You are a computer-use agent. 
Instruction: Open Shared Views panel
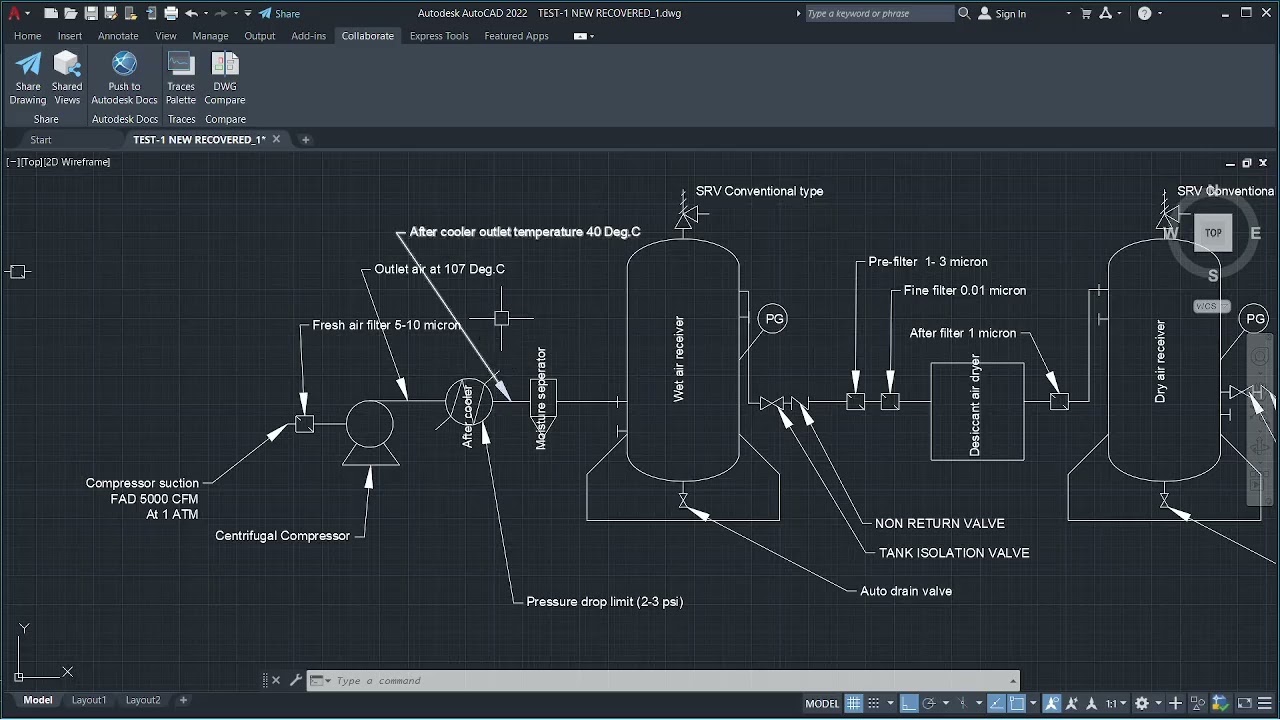[67, 78]
